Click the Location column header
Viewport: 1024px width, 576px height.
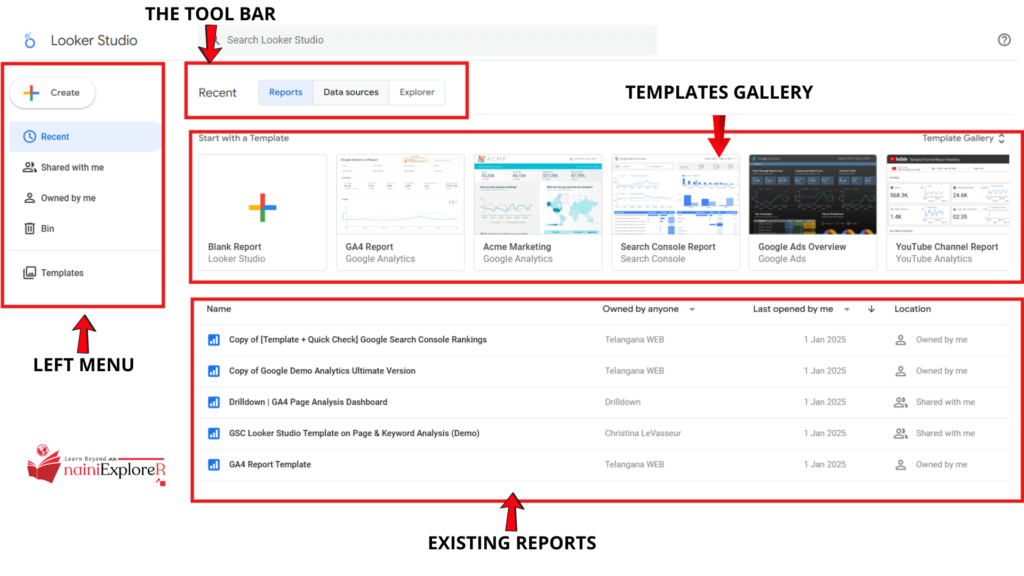[912, 309]
